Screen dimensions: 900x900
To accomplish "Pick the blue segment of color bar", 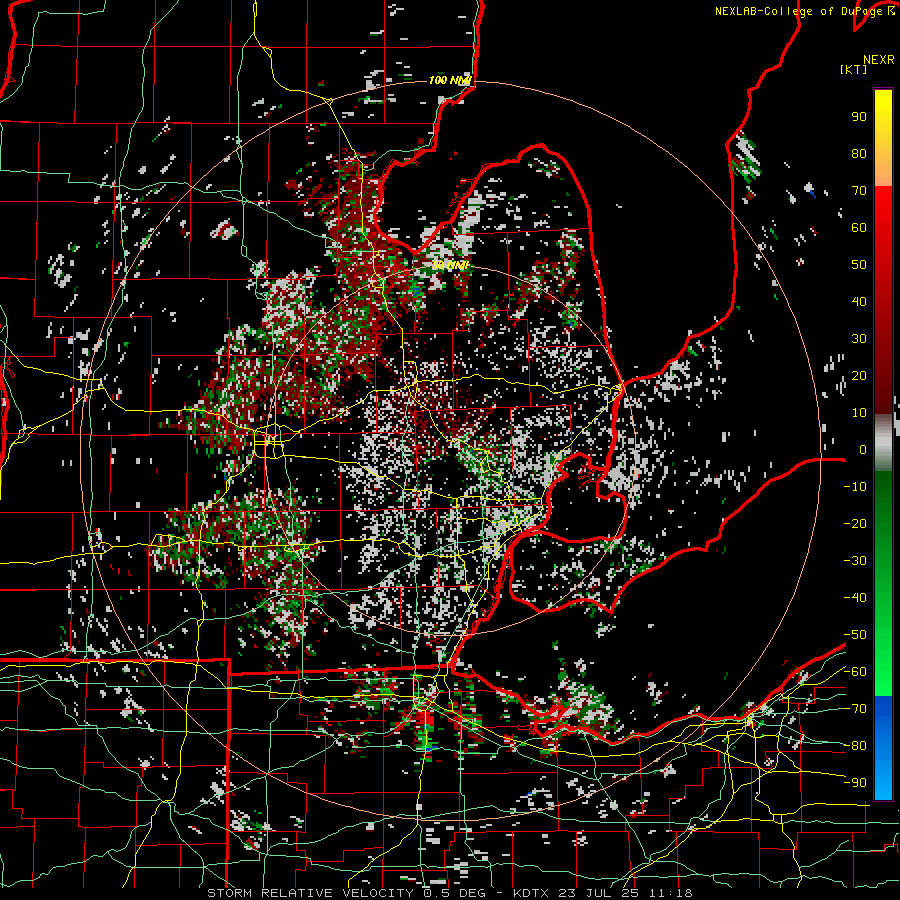I will click(883, 747).
